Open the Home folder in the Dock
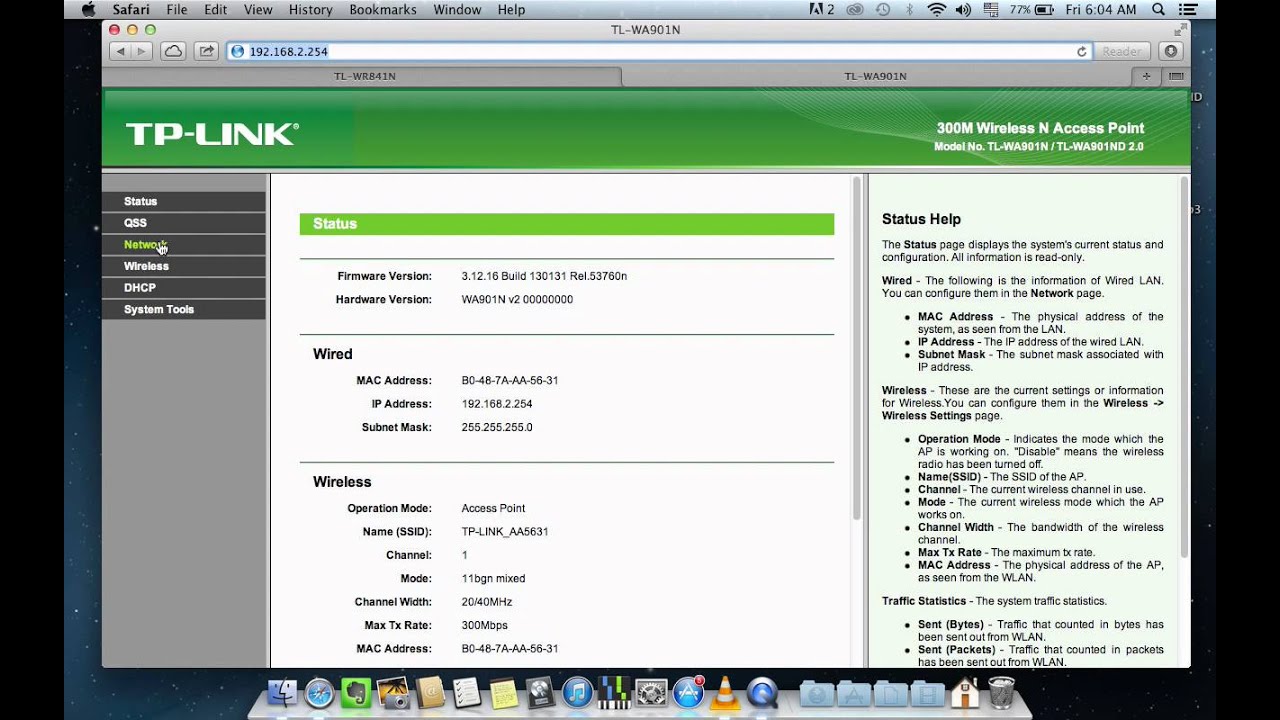 click(x=965, y=692)
